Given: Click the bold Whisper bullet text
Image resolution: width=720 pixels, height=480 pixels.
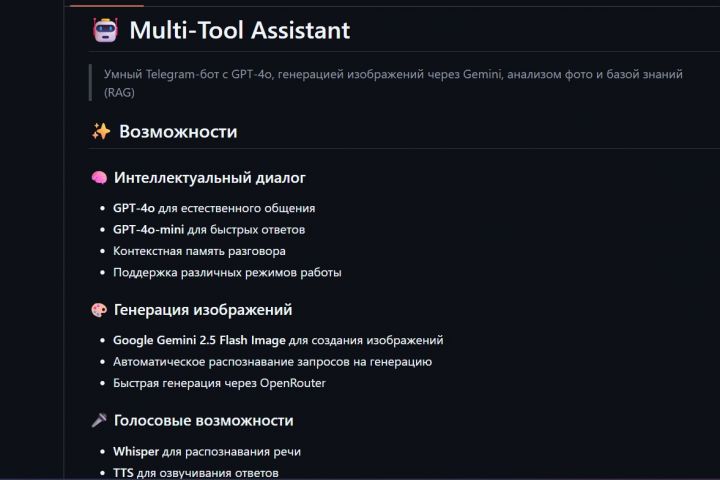Looking at the screenshot, I should [135, 452].
